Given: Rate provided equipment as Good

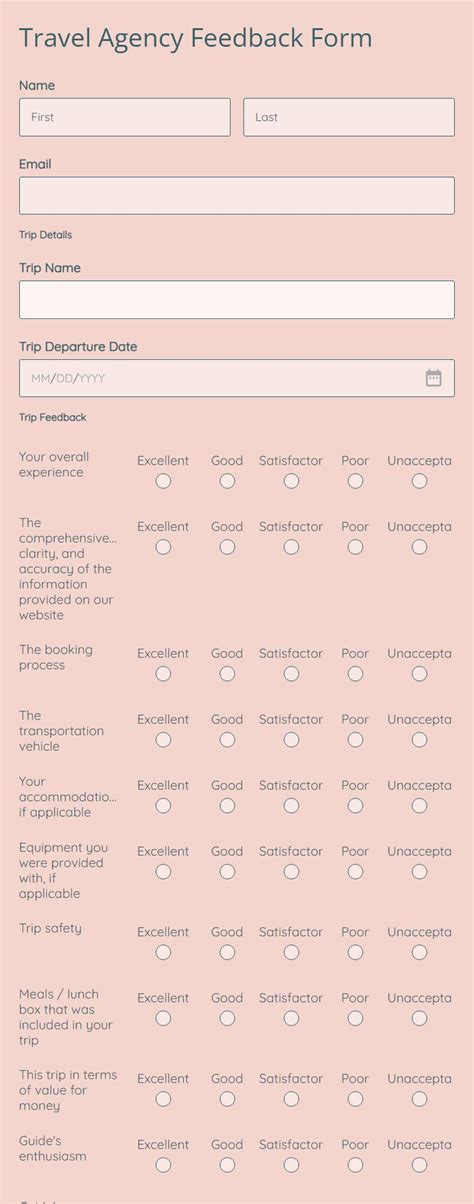Looking at the screenshot, I should (227, 872).
